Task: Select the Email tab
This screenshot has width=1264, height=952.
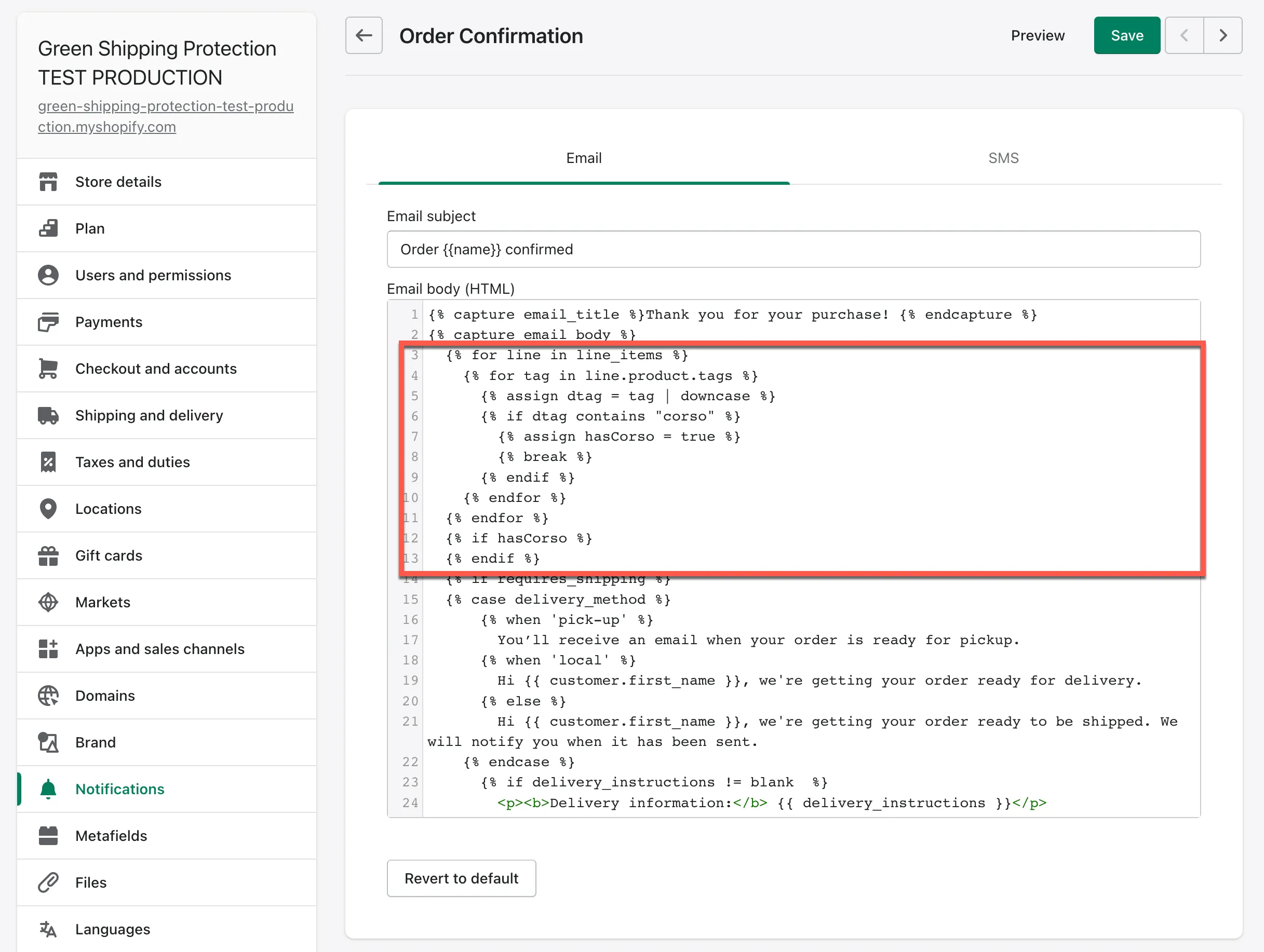Action: click(583, 158)
